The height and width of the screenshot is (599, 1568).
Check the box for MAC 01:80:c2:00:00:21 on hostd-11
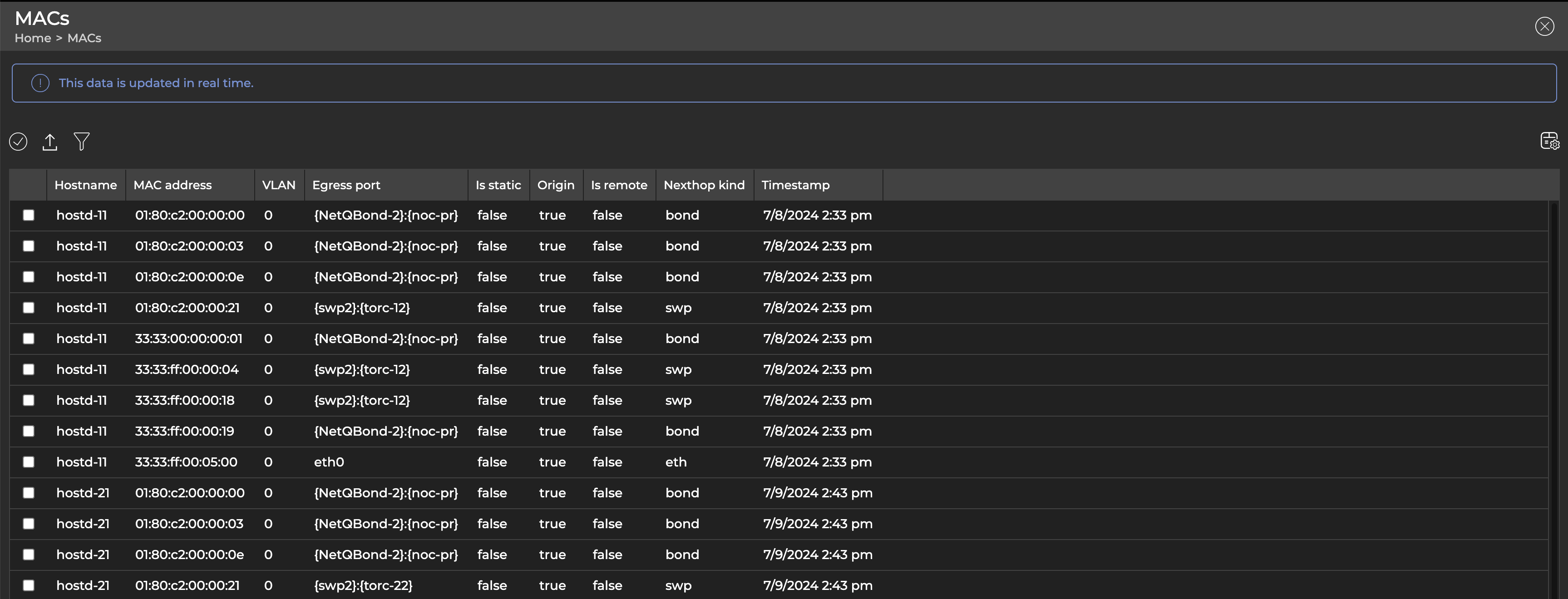[x=29, y=307]
